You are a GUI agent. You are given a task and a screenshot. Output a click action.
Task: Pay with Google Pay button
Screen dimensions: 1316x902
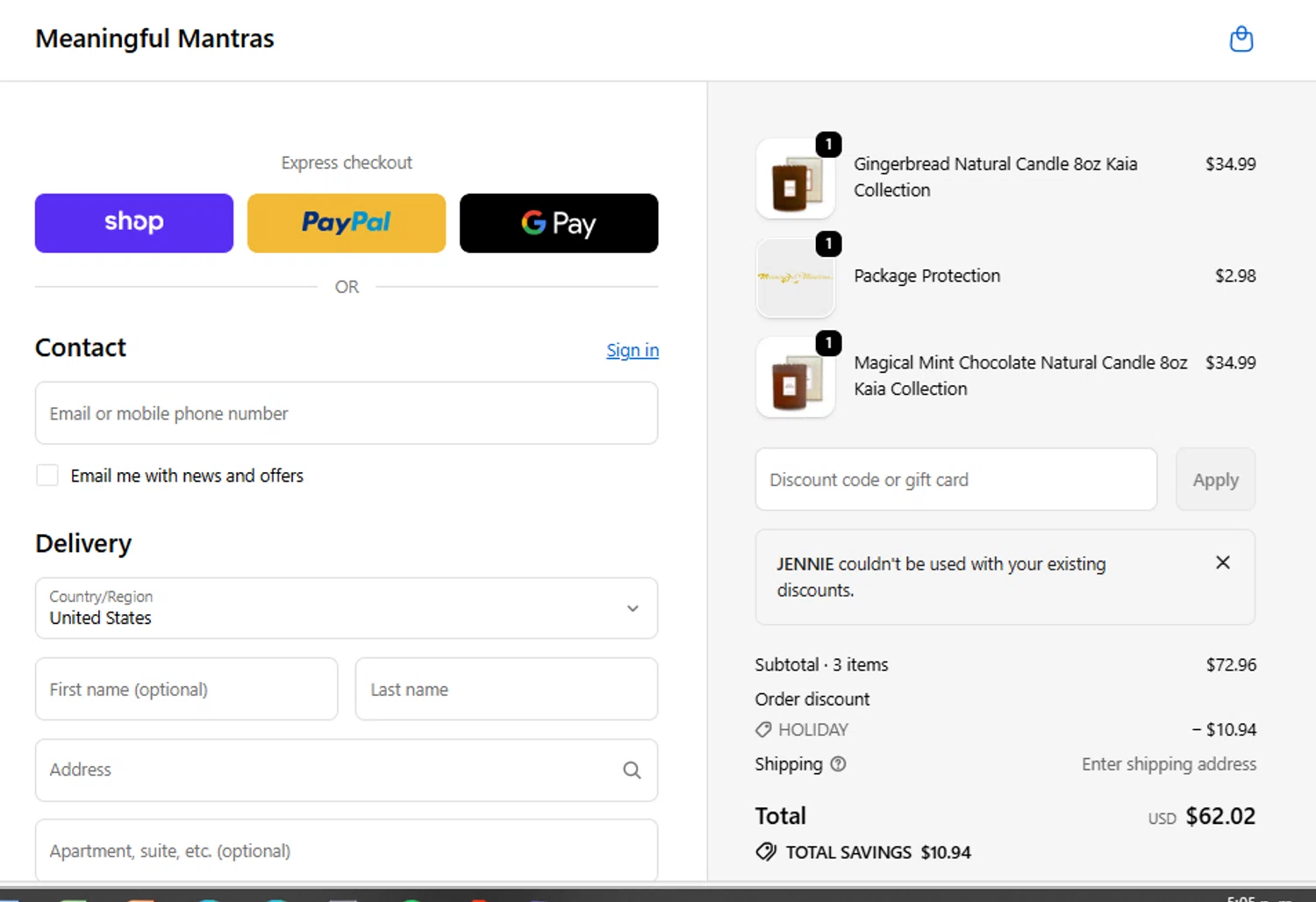[x=559, y=223]
